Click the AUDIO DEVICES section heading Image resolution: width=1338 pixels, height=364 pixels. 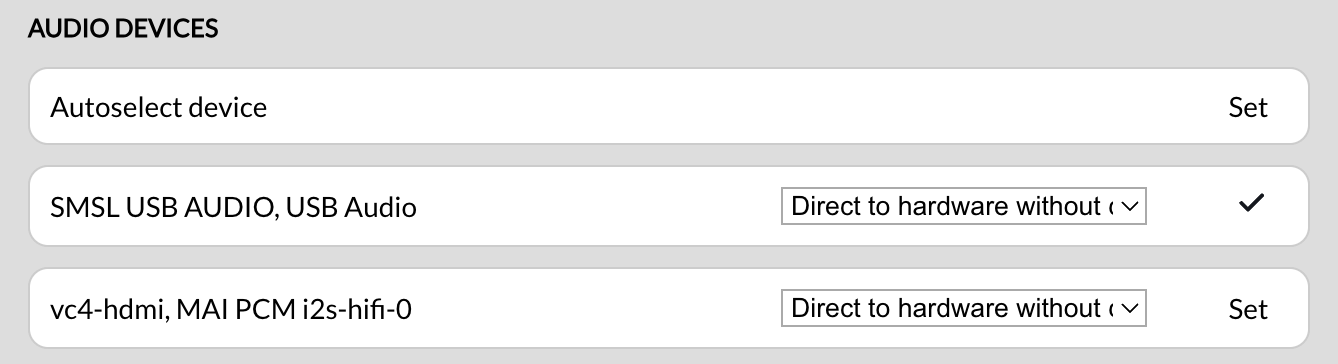123,30
